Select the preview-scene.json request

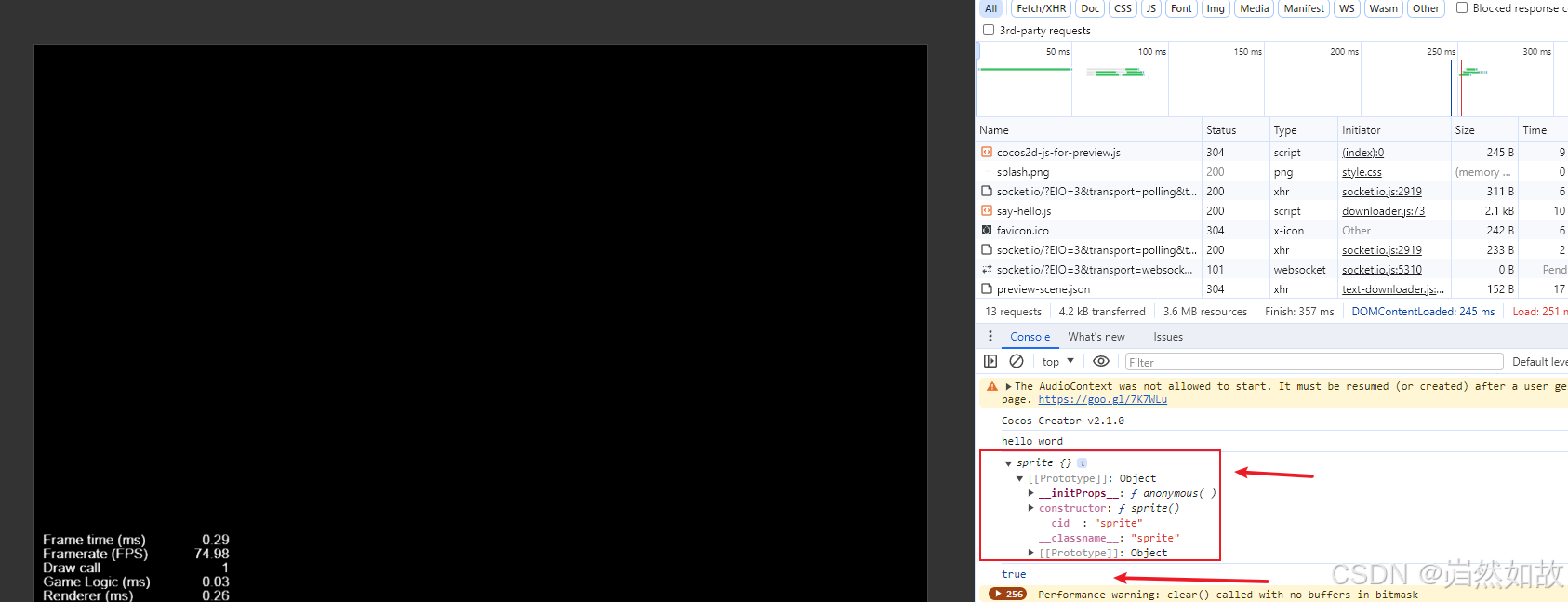(x=1043, y=289)
